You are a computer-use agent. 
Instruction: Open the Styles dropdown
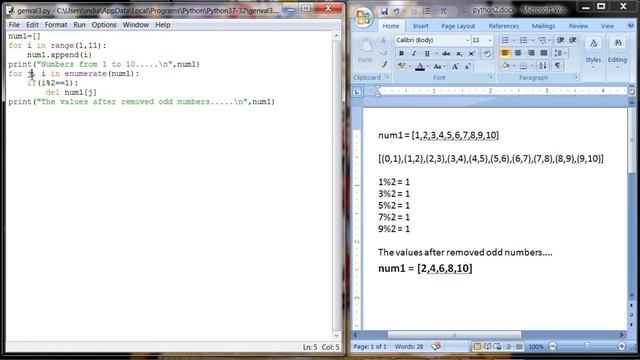(593, 52)
